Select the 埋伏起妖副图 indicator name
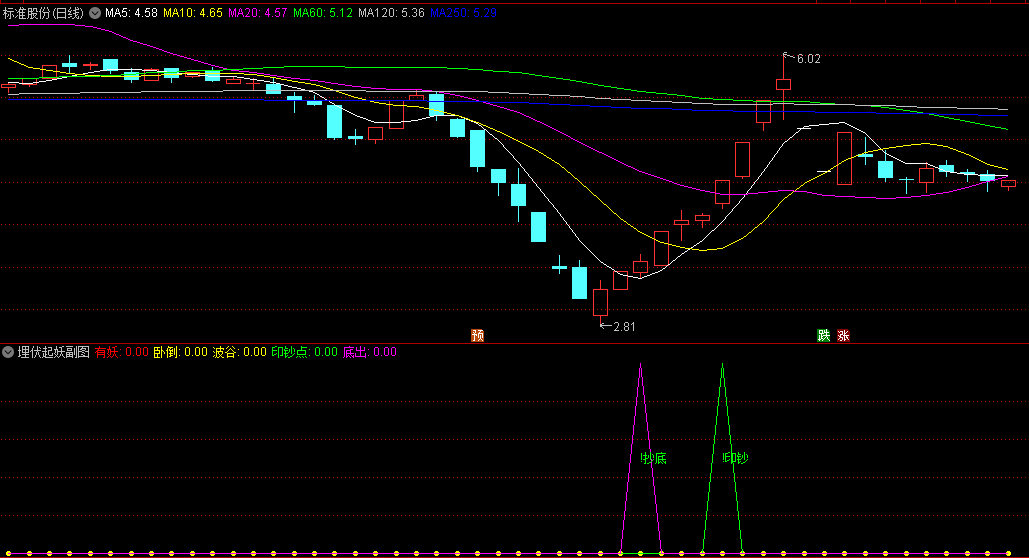1029x558 pixels. point(54,352)
